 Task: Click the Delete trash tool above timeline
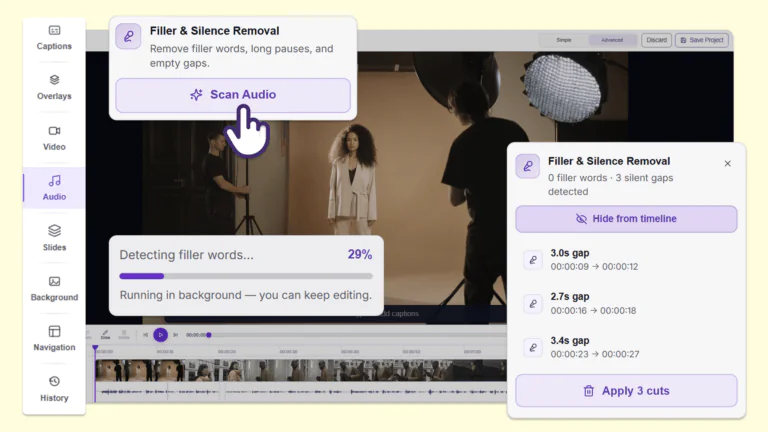click(124, 335)
